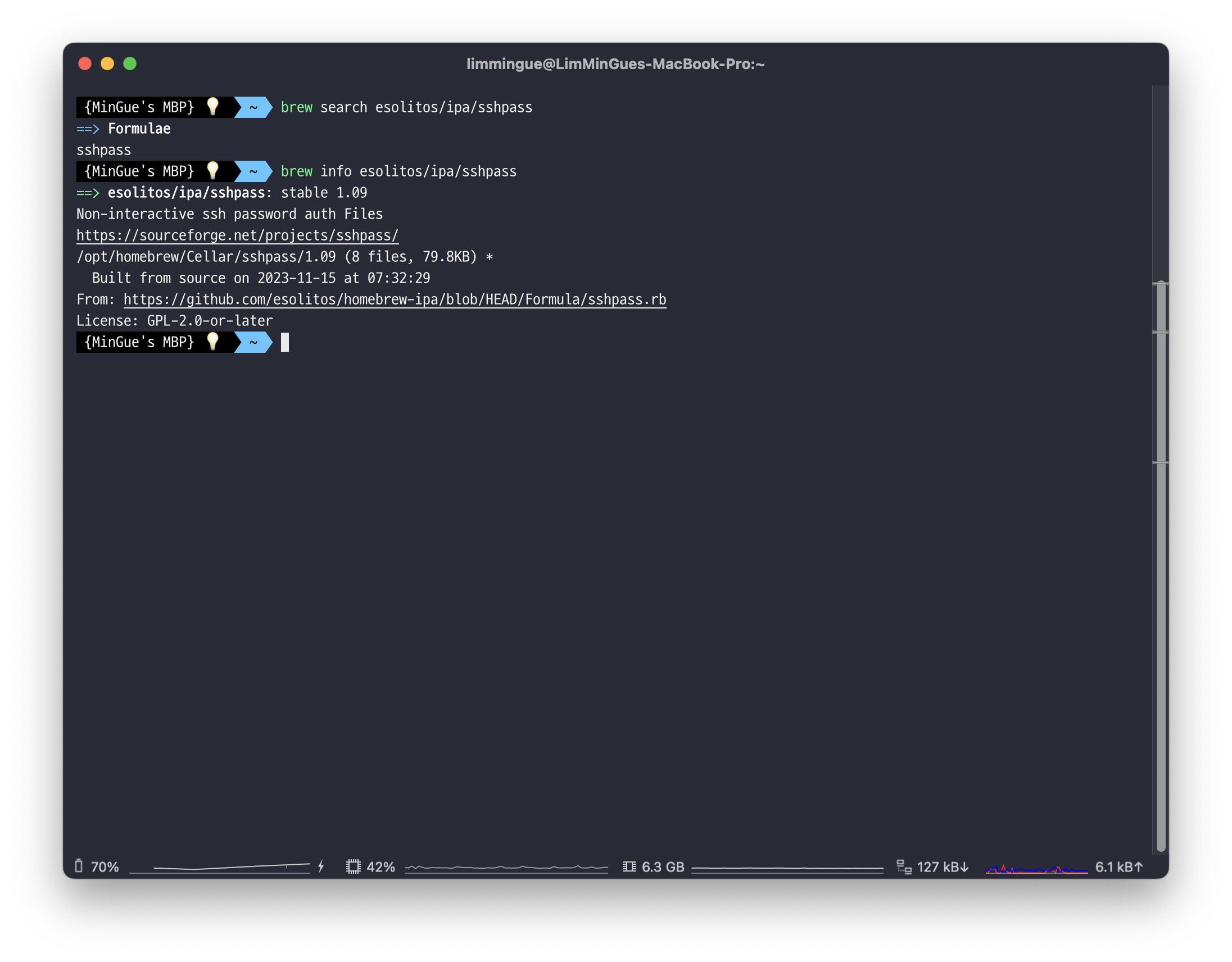Click the yellow minimize window button
The height and width of the screenshot is (962, 1232).
click(107, 63)
